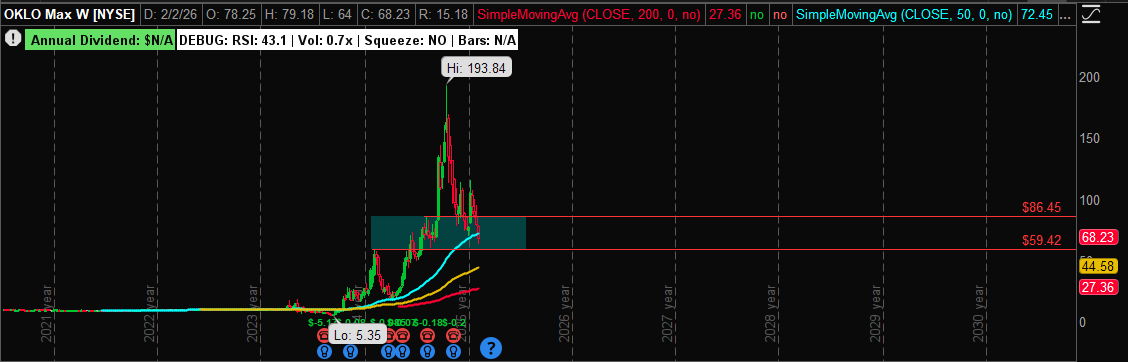Viewport: 1128px width, 362px height.
Task: Select the teal shaded price zone rectangle
Action: click(x=448, y=232)
